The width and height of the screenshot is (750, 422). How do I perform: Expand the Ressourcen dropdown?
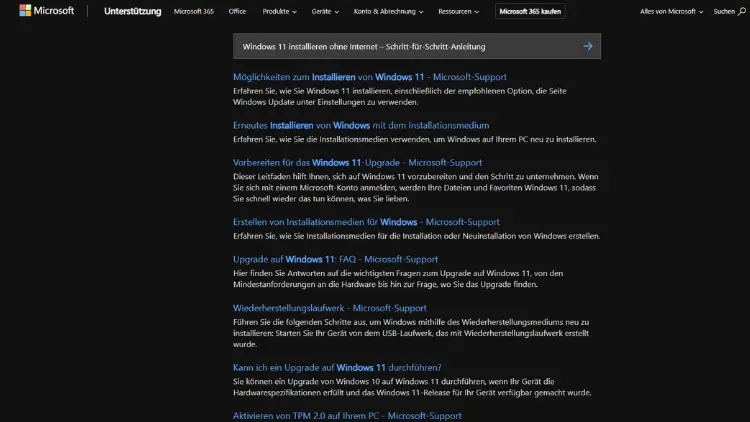coord(458,11)
